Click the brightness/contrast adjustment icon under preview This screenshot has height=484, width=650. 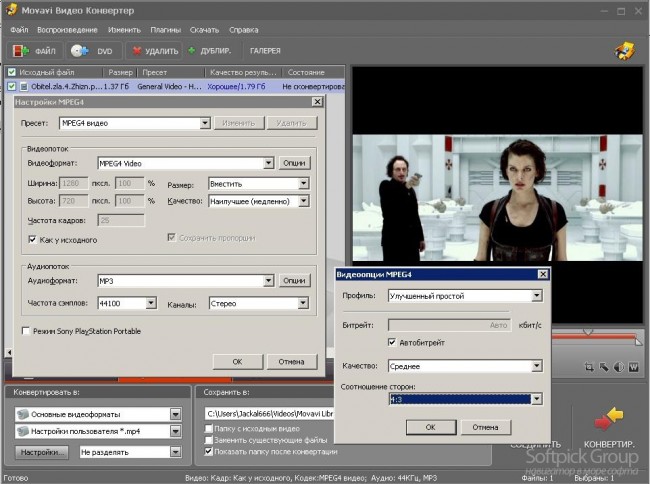(x=618, y=368)
